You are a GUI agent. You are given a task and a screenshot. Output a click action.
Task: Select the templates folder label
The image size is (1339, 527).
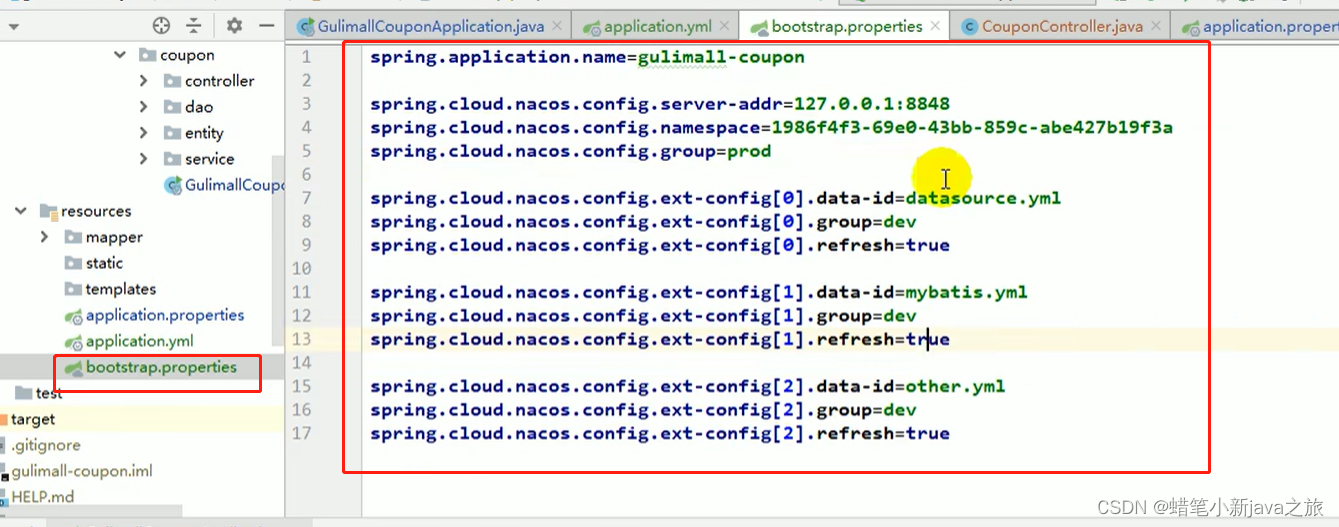coord(121,289)
